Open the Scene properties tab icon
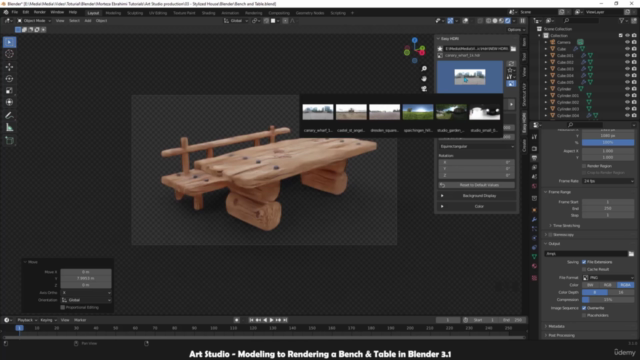 click(534, 177)
